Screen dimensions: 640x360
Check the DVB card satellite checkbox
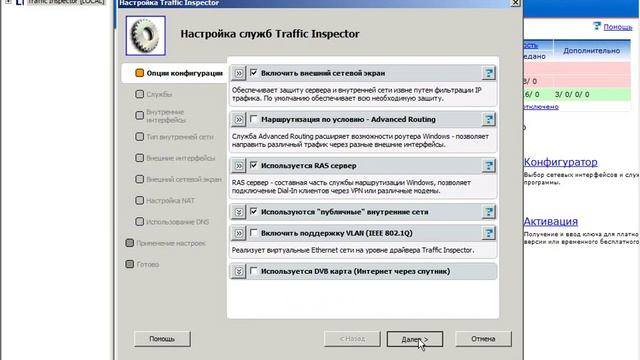pyautogui.click(x=253, y=271)
